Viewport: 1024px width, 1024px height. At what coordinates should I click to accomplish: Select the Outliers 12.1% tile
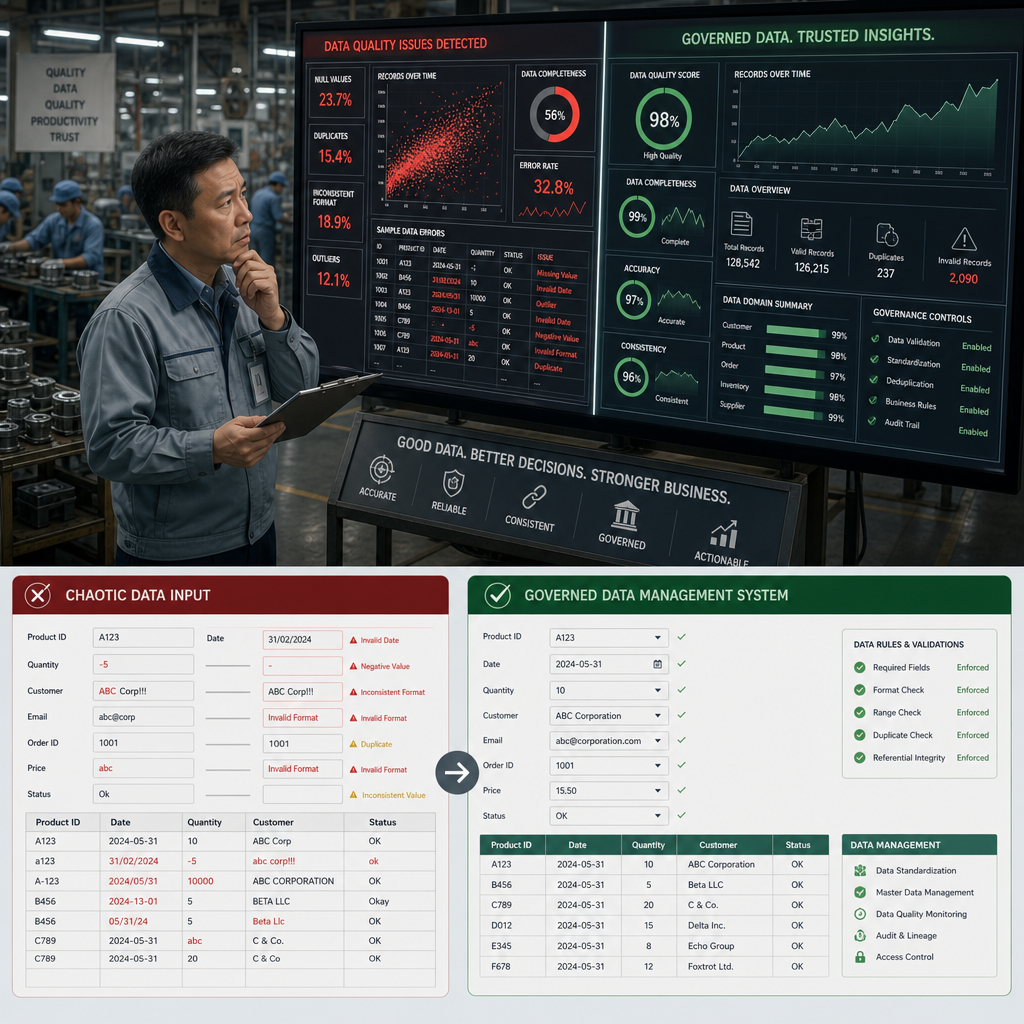[334, 273]
